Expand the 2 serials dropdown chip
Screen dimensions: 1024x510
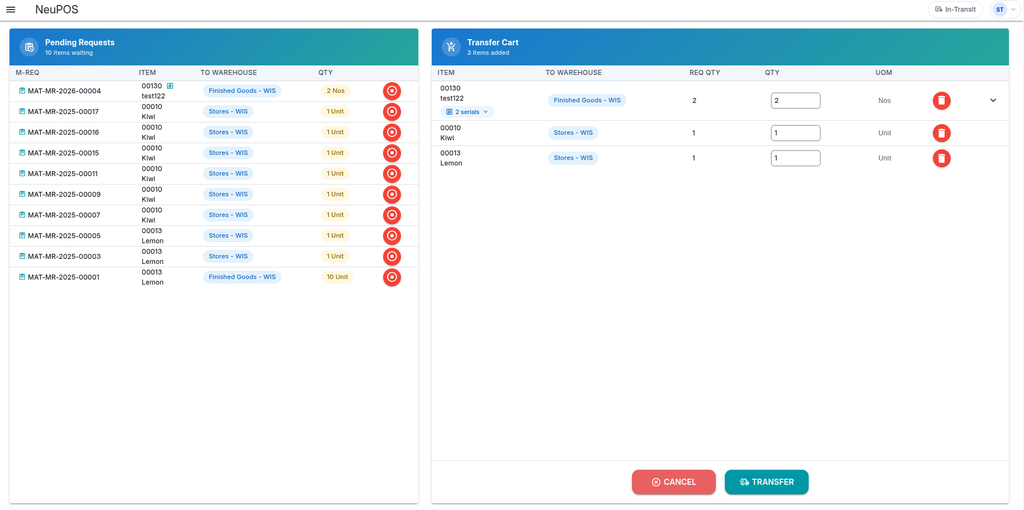[467, 112]
